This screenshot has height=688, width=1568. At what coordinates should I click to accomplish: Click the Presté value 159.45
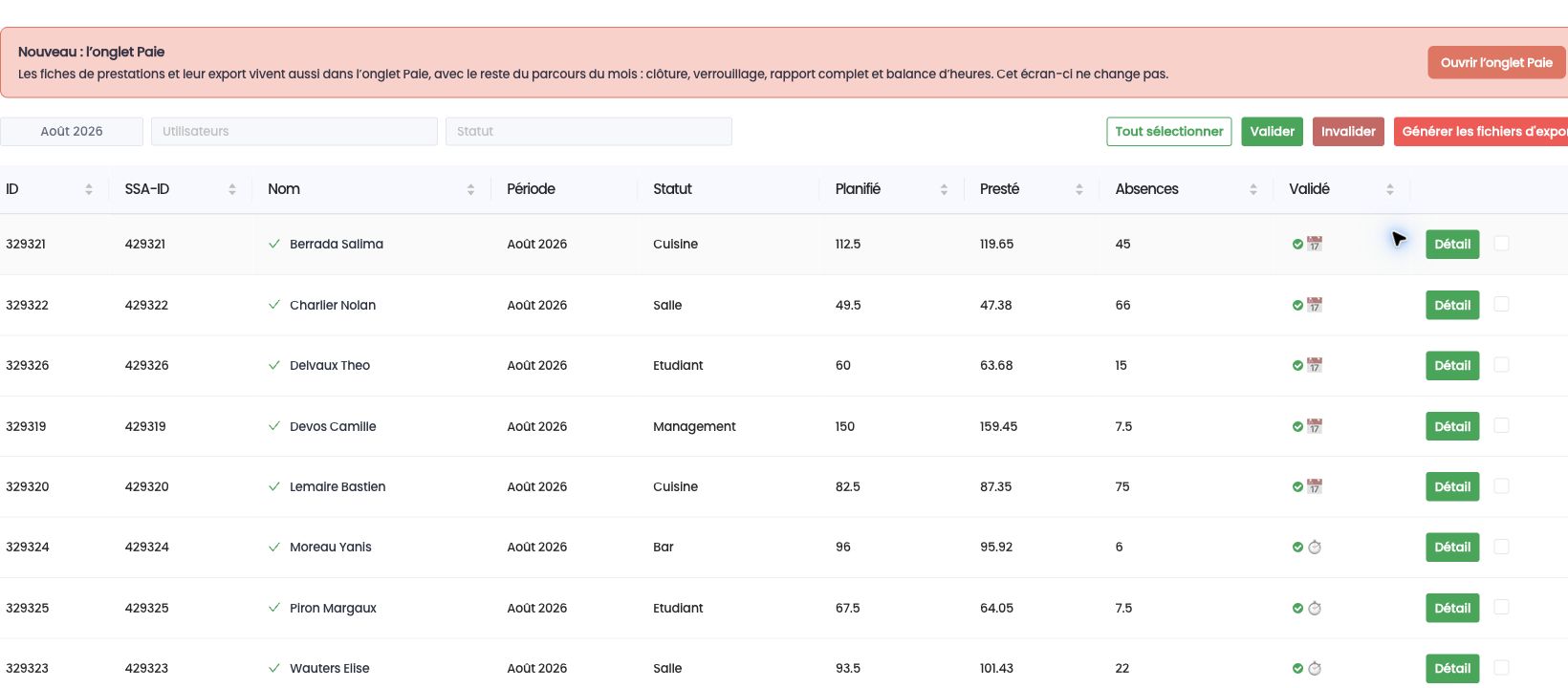(998, 426)
